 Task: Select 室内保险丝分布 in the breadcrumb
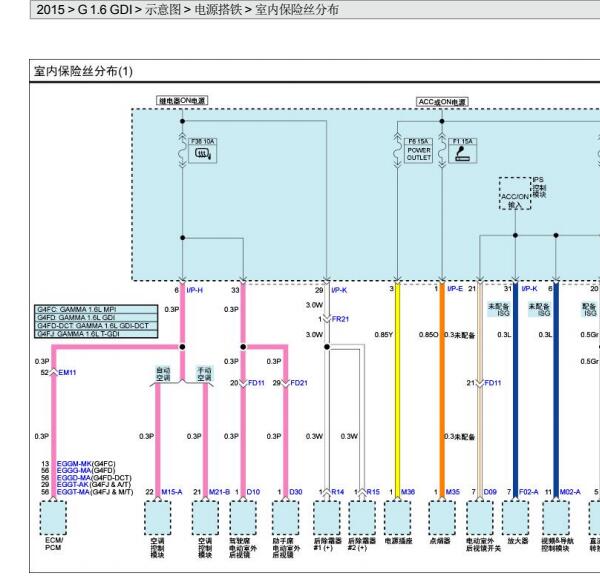pyautogui.click(x=297, y=10)
